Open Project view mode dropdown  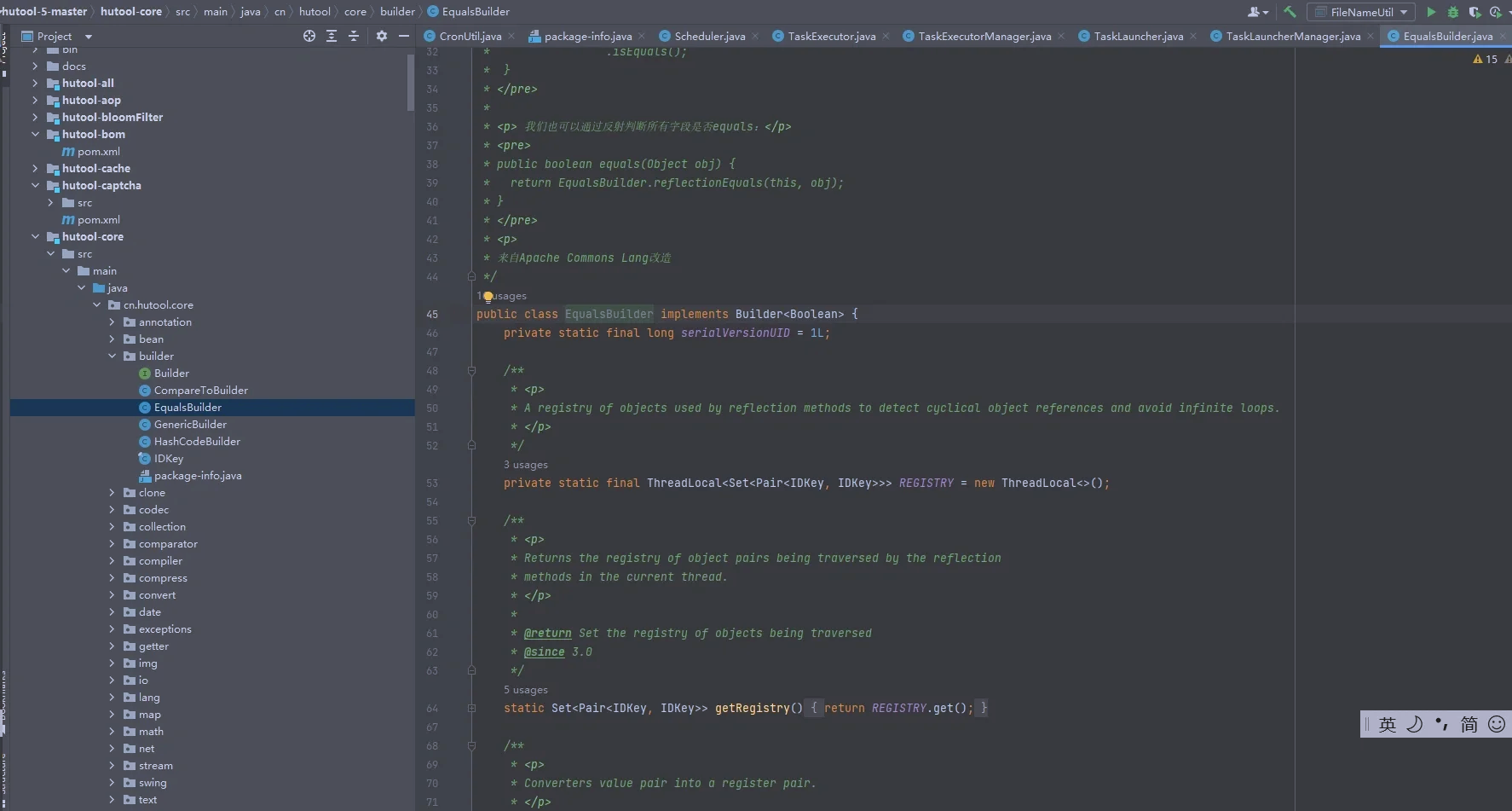pyautogui.click(x=89, y=37)
